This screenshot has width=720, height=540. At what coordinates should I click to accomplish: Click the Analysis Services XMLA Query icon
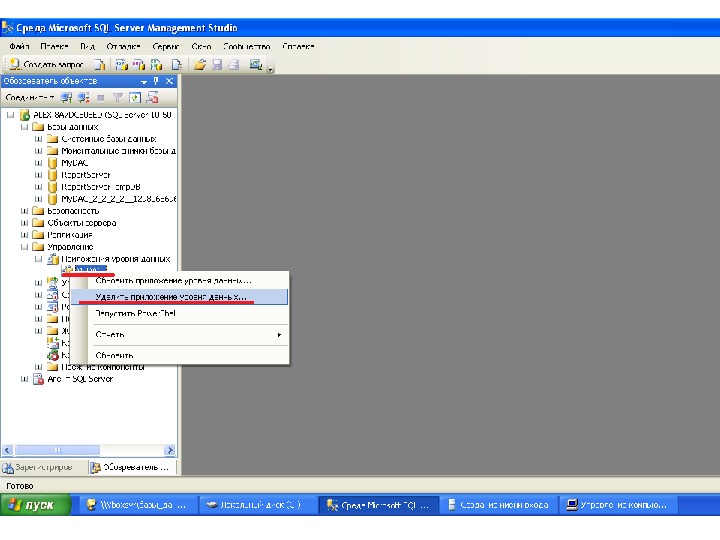156,65
